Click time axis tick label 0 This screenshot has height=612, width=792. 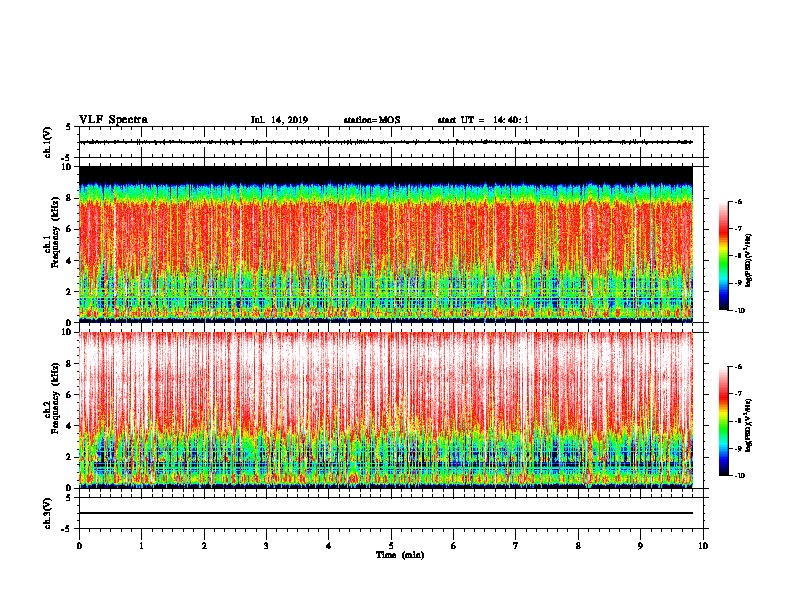click(x=79, y=546)
